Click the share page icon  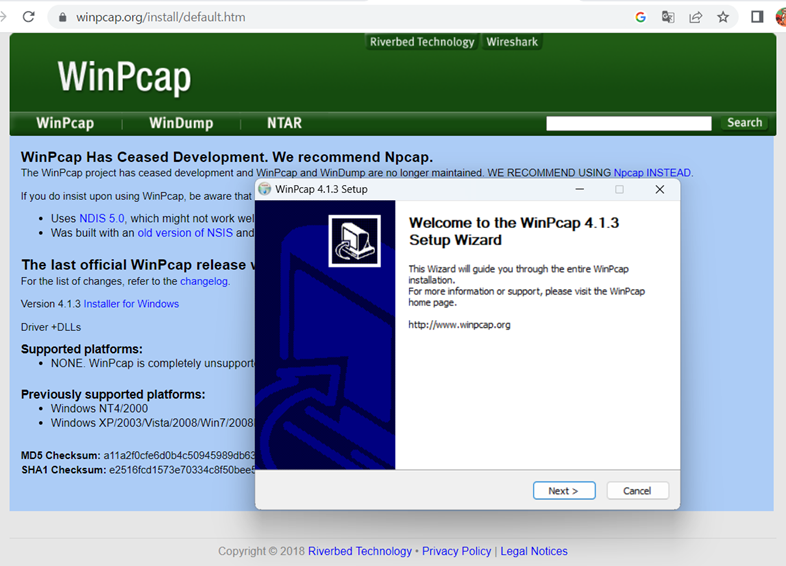695,17
